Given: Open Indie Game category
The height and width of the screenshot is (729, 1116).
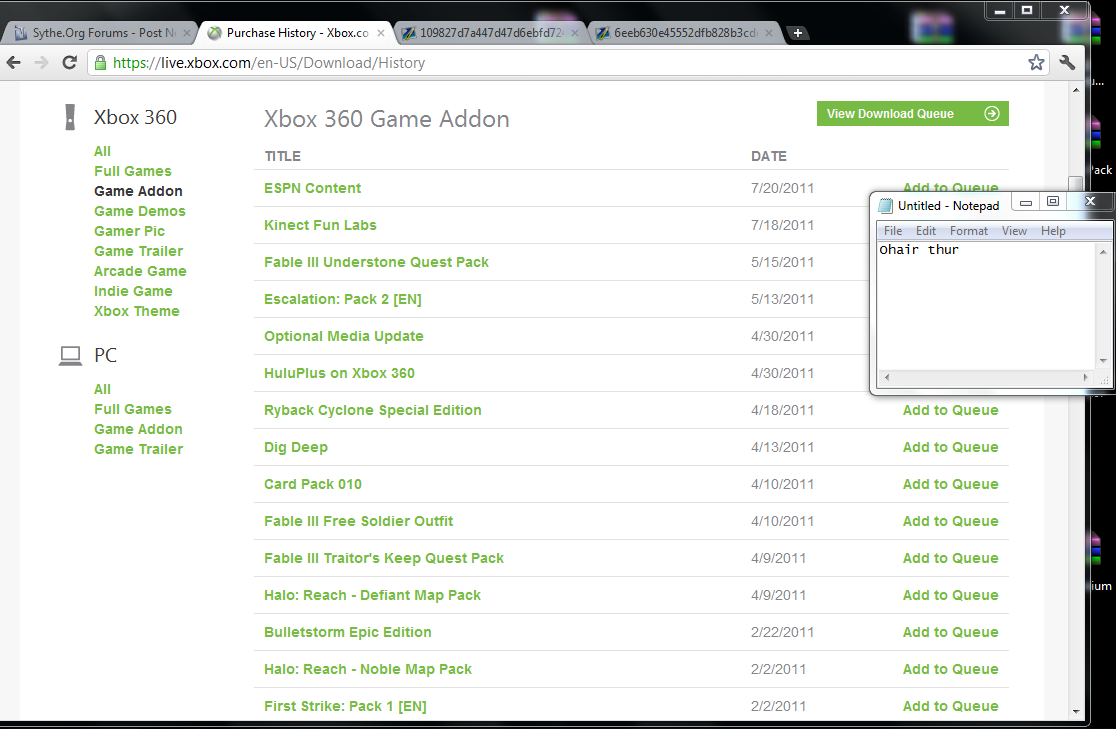Looking at the screenshot, I should [x=133, y=290].
